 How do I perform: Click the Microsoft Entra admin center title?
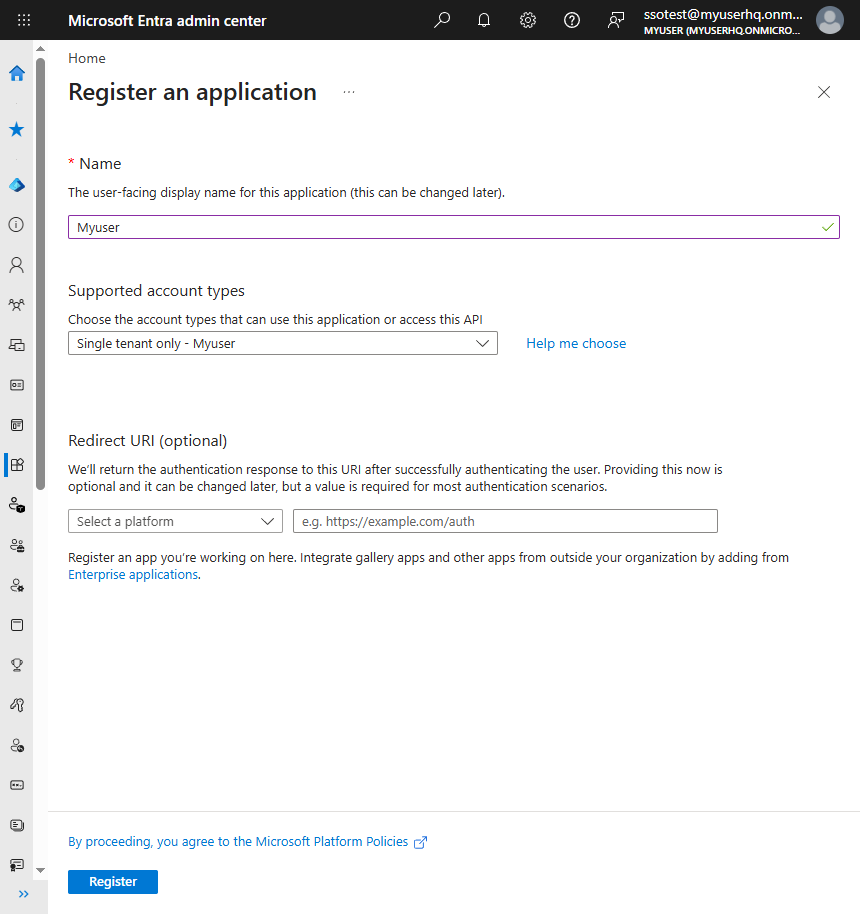[x=167, y=21]
